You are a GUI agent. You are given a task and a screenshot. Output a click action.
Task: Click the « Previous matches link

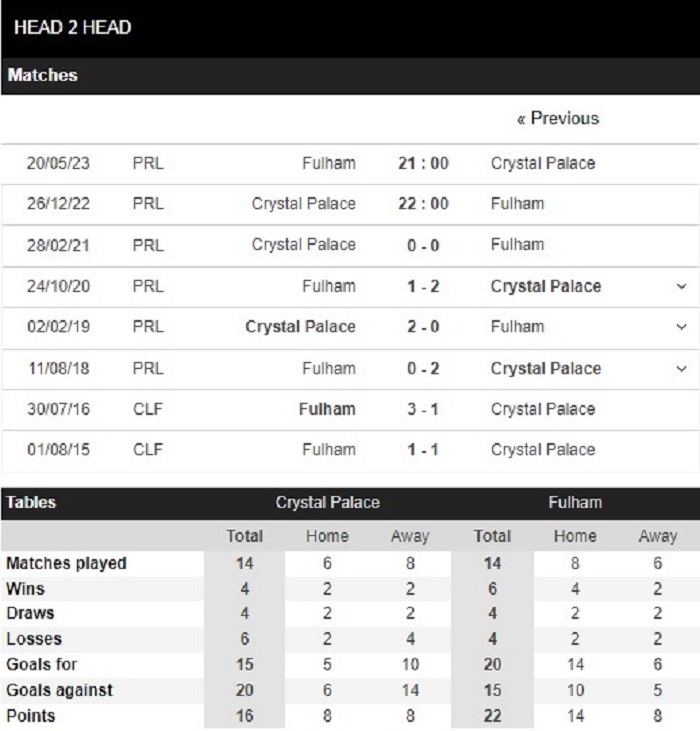pos(557,119)
